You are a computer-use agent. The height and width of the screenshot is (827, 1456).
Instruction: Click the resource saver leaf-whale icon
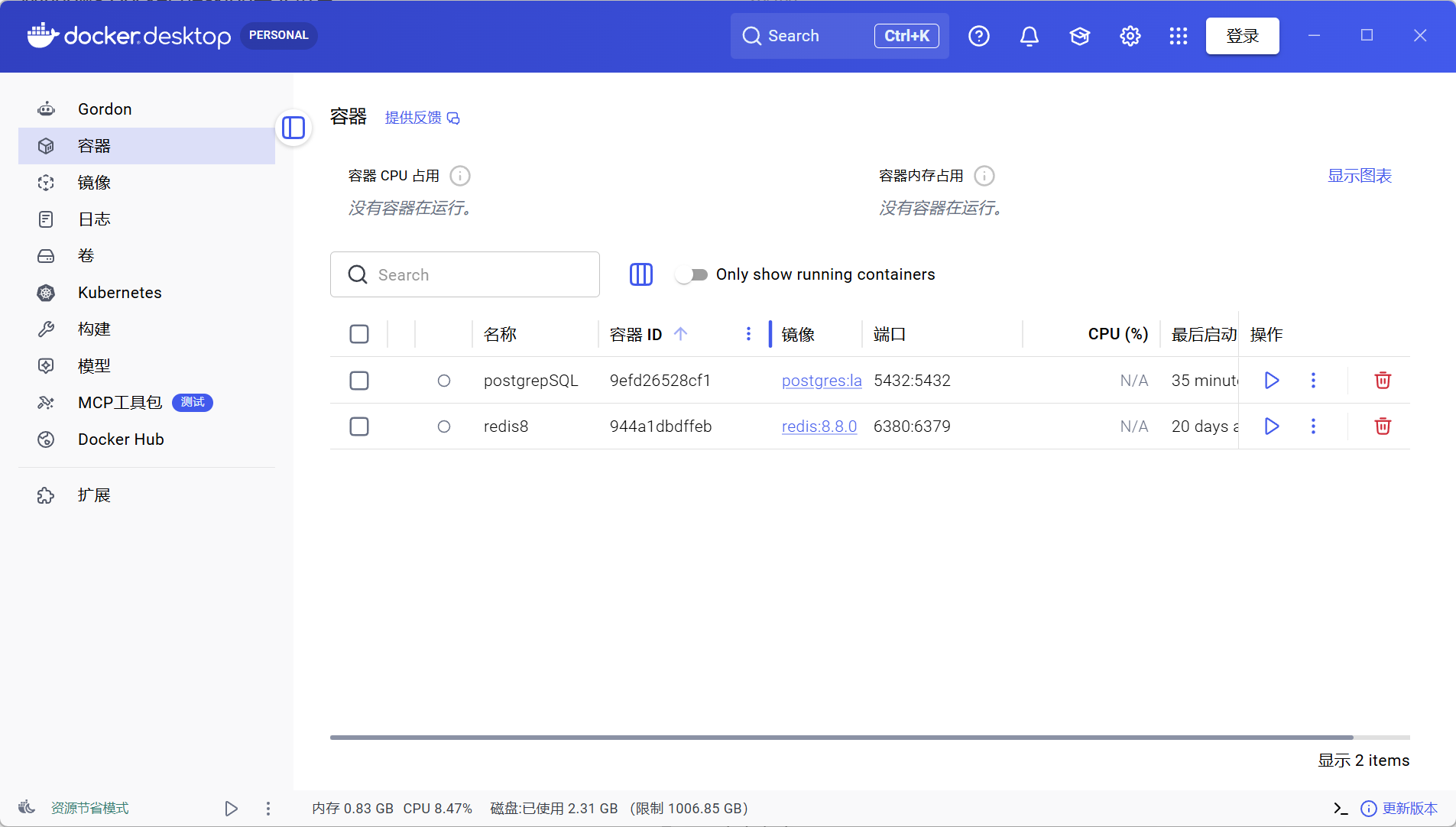click(x=27, y=808)
